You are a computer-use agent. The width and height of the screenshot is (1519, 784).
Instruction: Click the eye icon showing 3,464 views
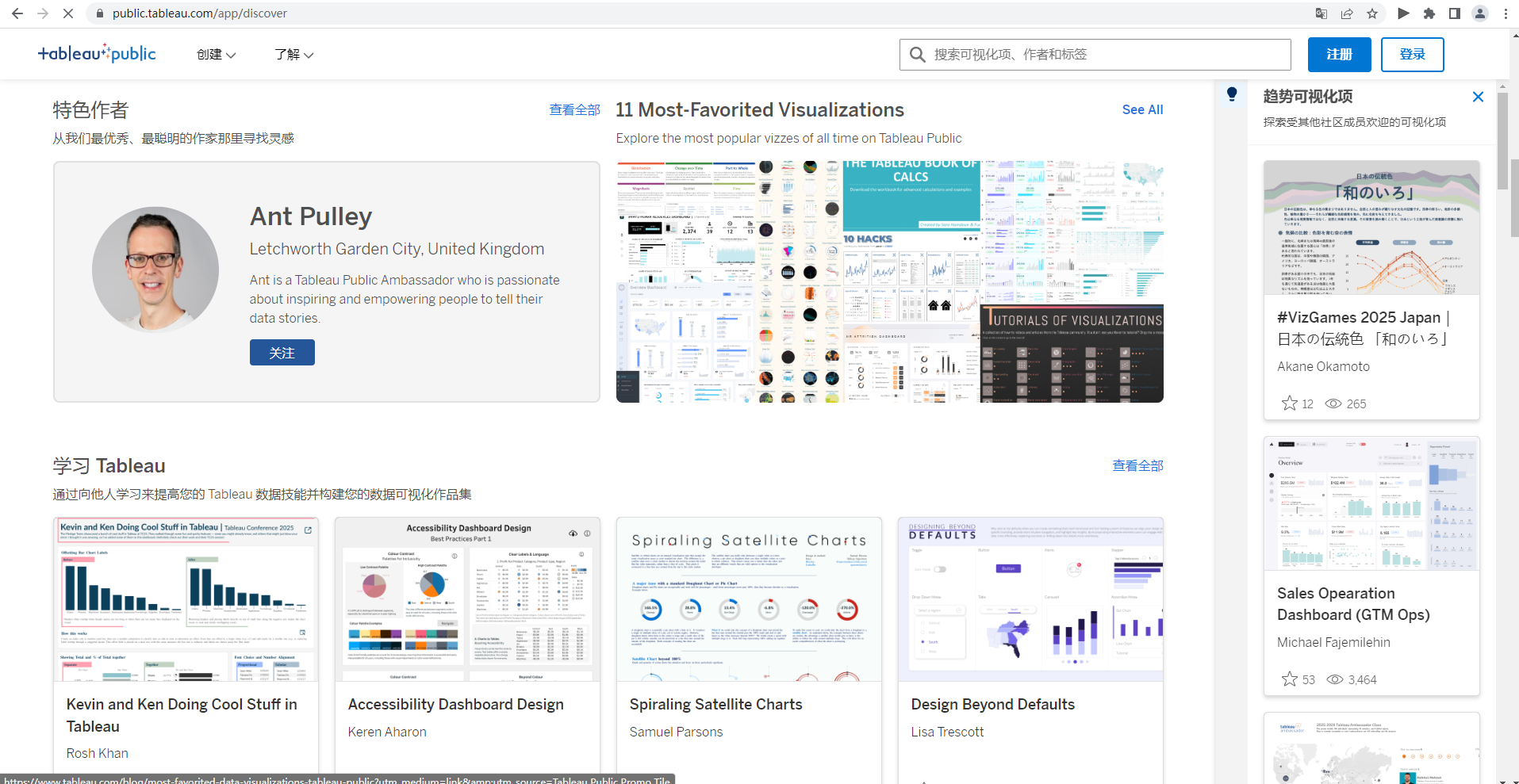tap(1335, 679)
